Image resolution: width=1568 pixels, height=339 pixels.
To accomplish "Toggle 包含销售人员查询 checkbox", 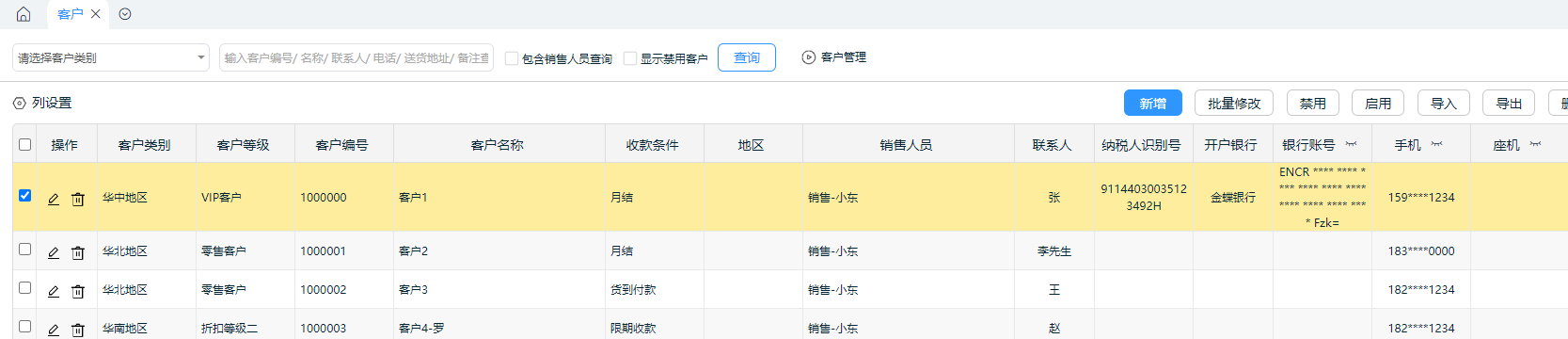I will coord(512,58).
